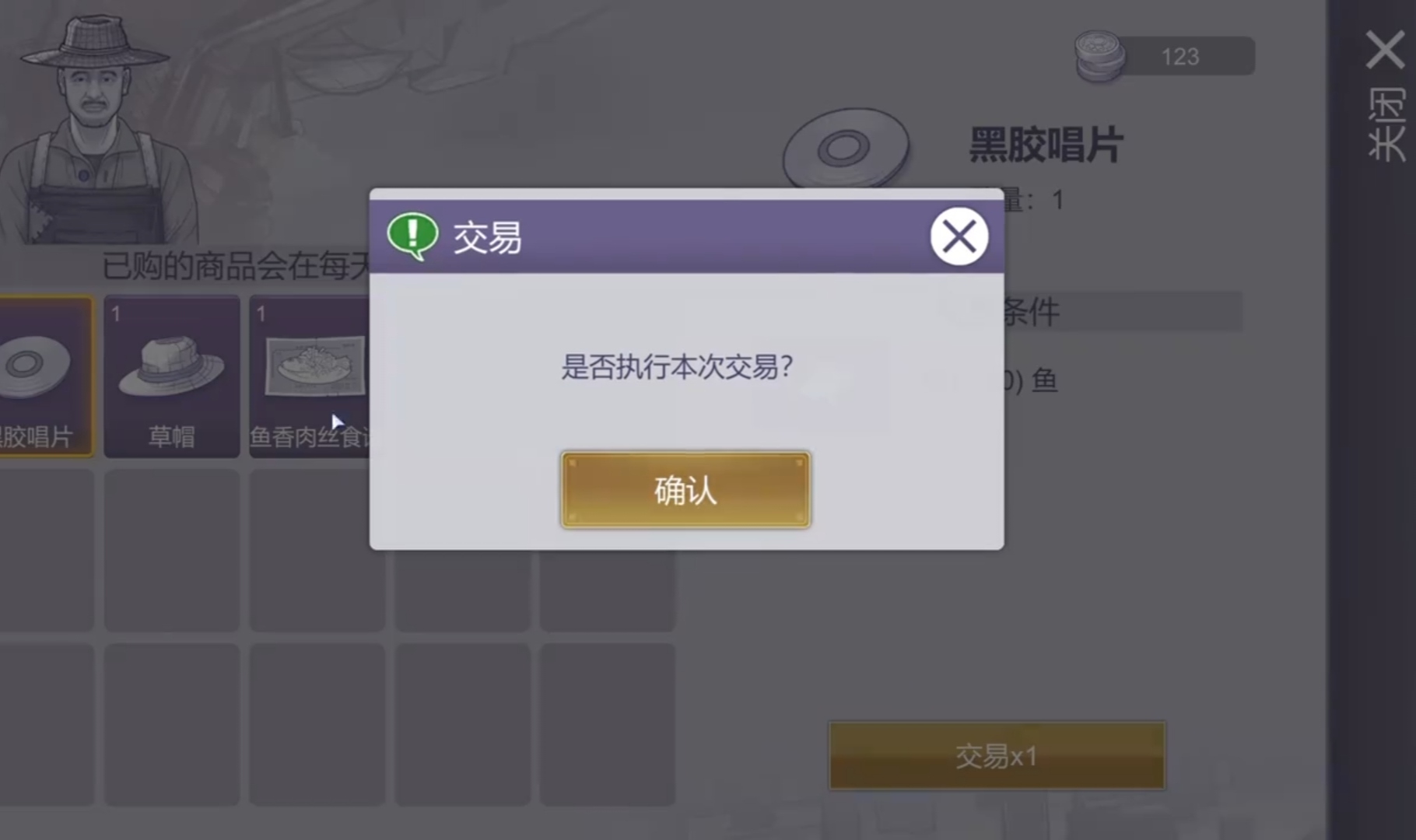Select the 草帽 straw hat item
This screenshot has width=1416, height=840.
point(172,376)
